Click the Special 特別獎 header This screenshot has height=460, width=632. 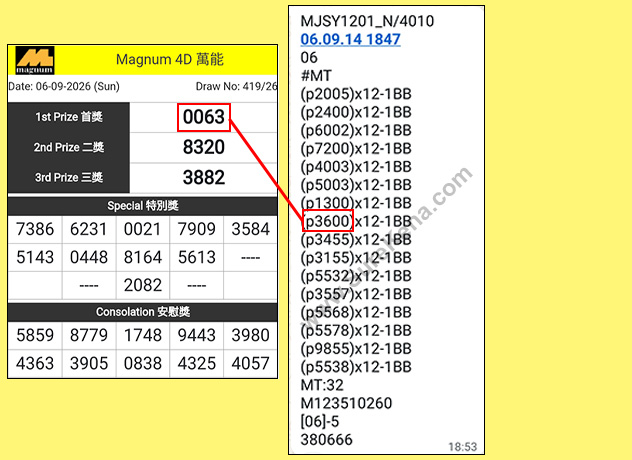click(x=143, y=206)
